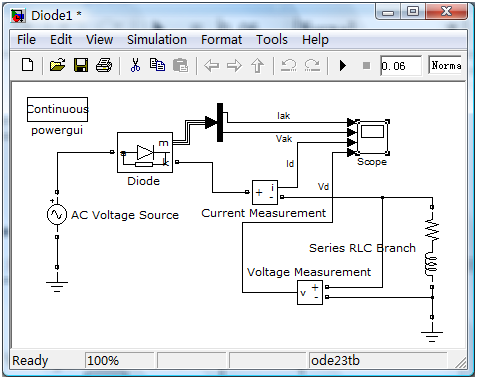Image resolution: width=477 pixels, height=379 pixels.
Task: Click the simulation stop time field 0.06
Action: click(401, 66)
